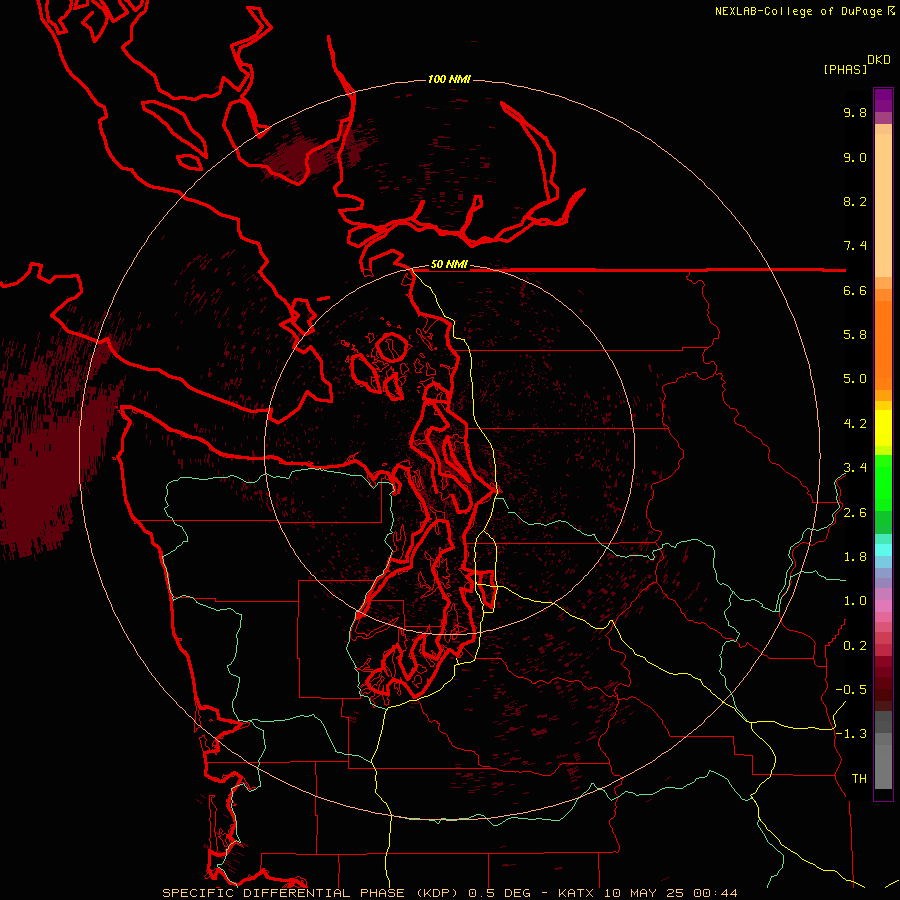Pick the yellow segment of the color bar
Image resolution: width=900 pixels, height=900 pixels.
(x=883, y=428)
